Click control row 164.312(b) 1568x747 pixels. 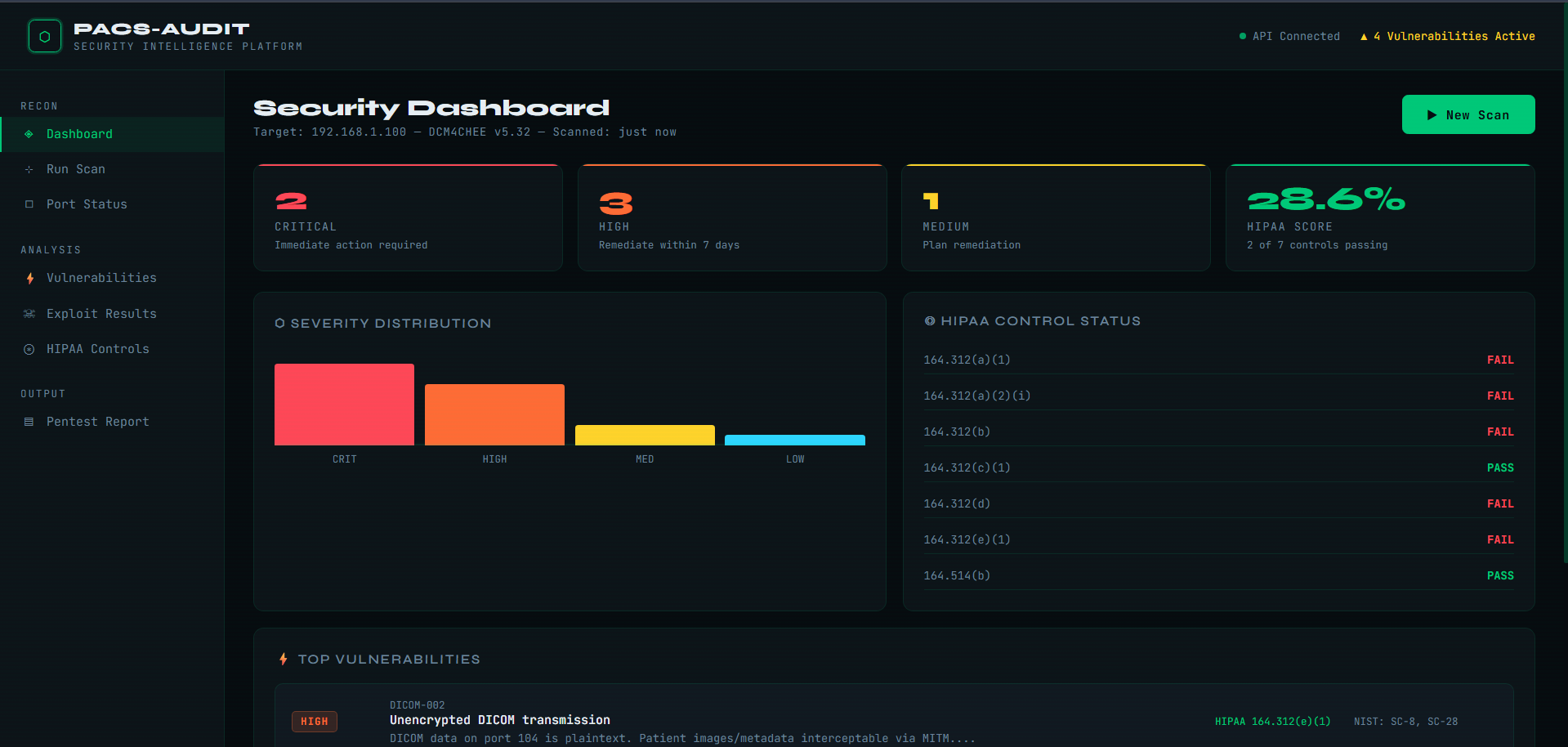click(x=1218, y=432)
